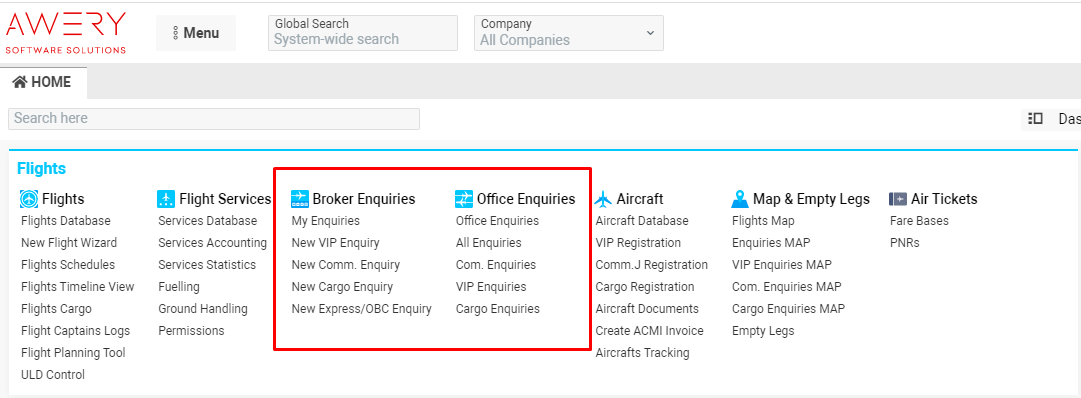
Task: Open Flights Database link
Action: (65, 221)
